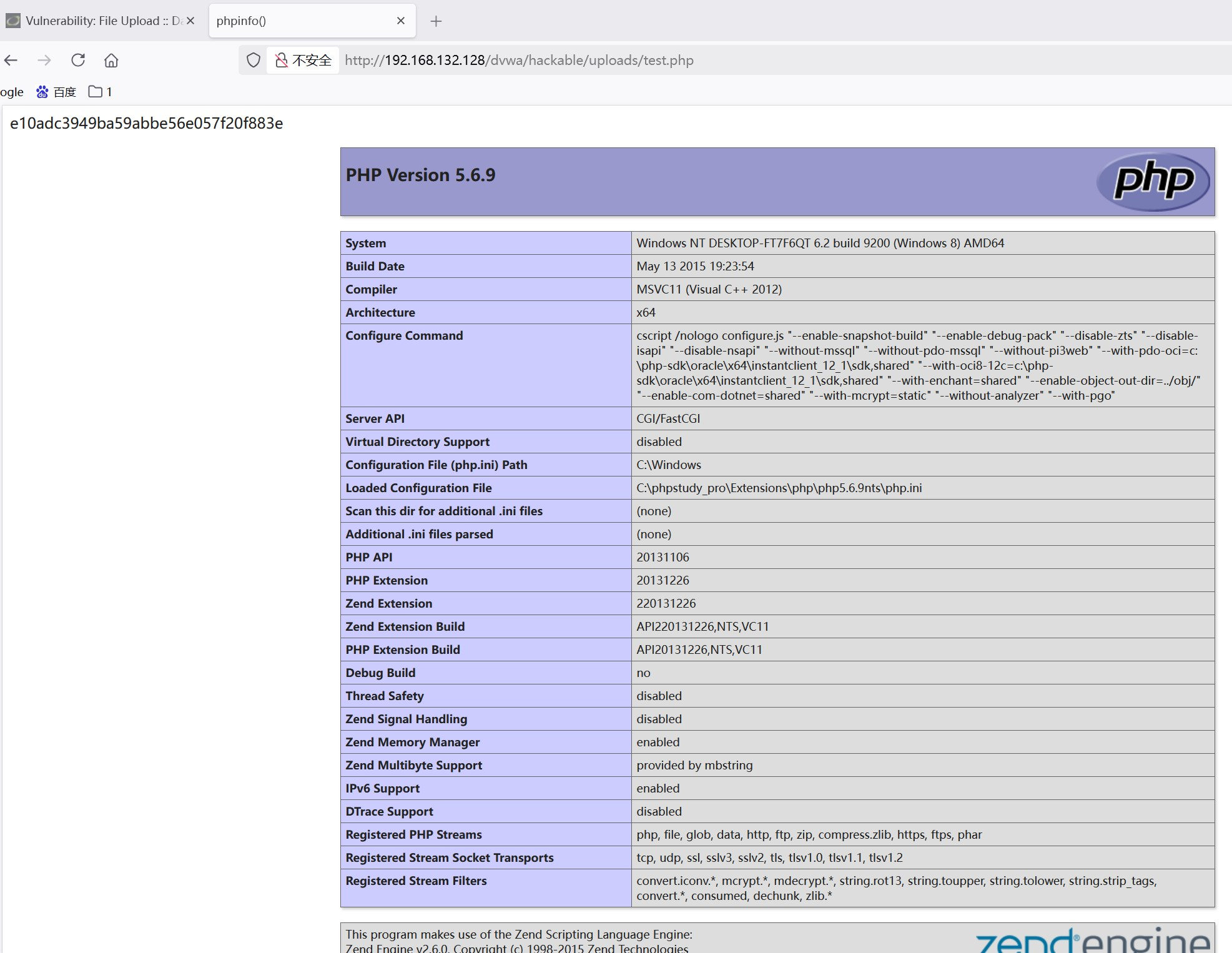Viewport: 1232px width, 953px height.
Task: Open the Baidu bookmark
Action: coord(56,92)
